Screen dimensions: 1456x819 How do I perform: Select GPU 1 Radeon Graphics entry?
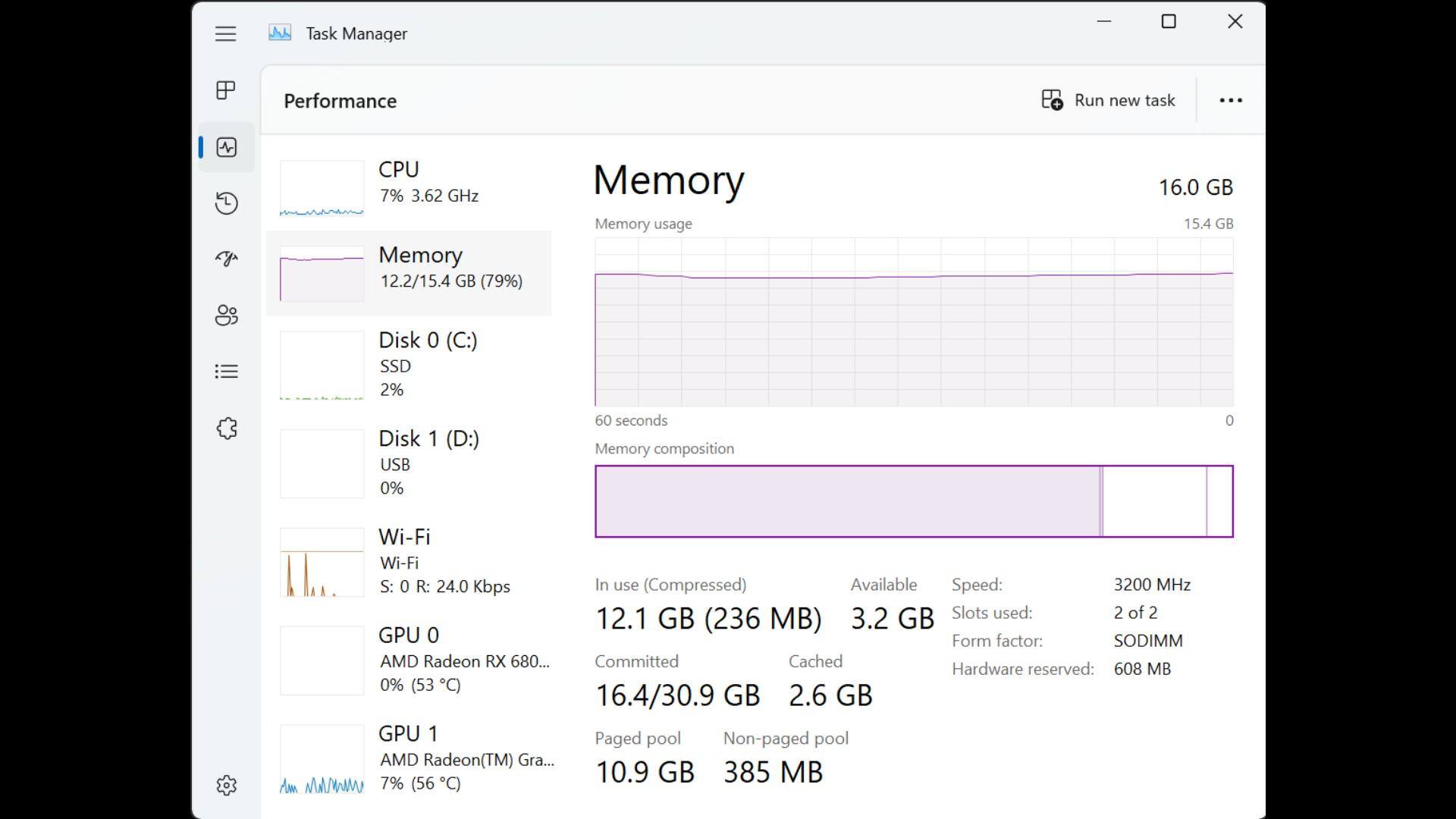point(409,758)
